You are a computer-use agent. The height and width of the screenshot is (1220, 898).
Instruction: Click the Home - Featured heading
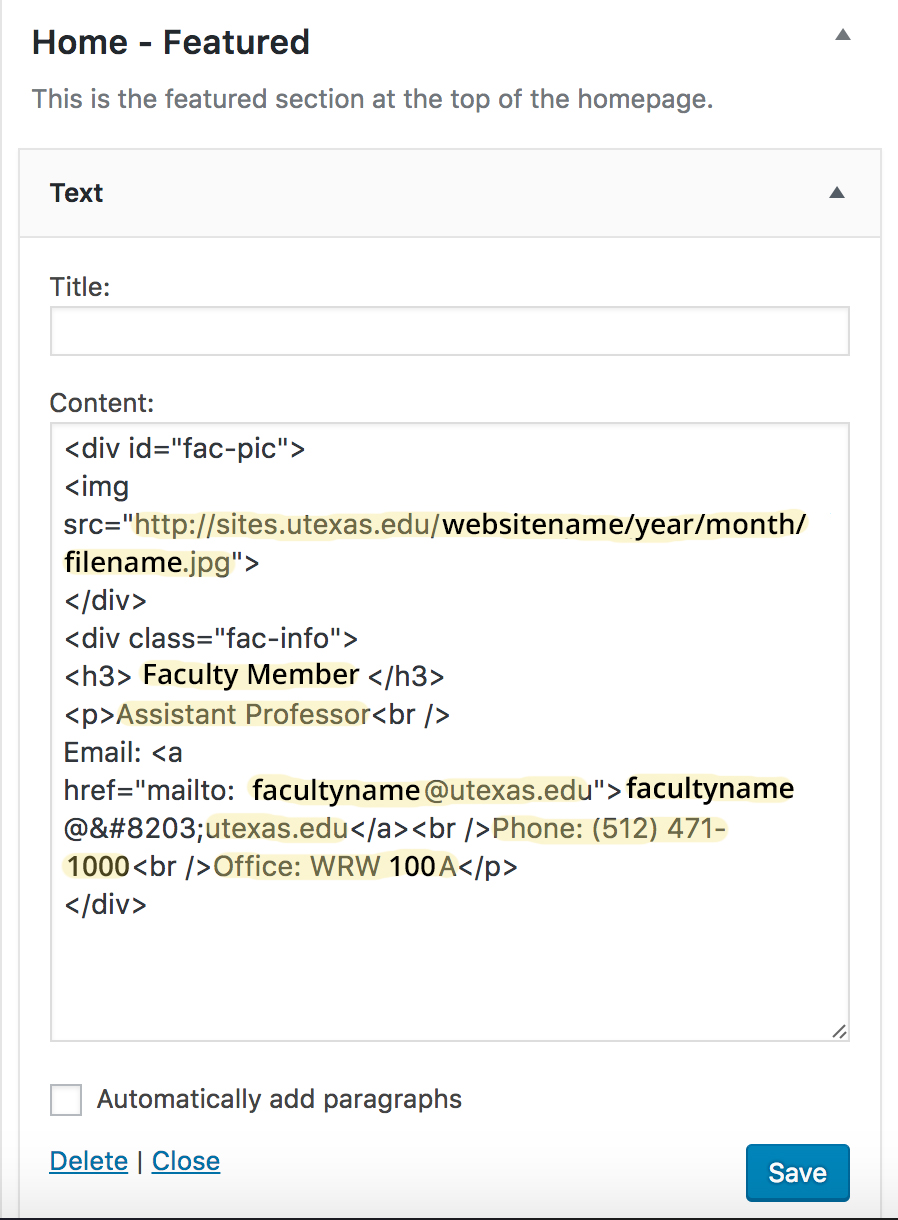coord(171,42)
